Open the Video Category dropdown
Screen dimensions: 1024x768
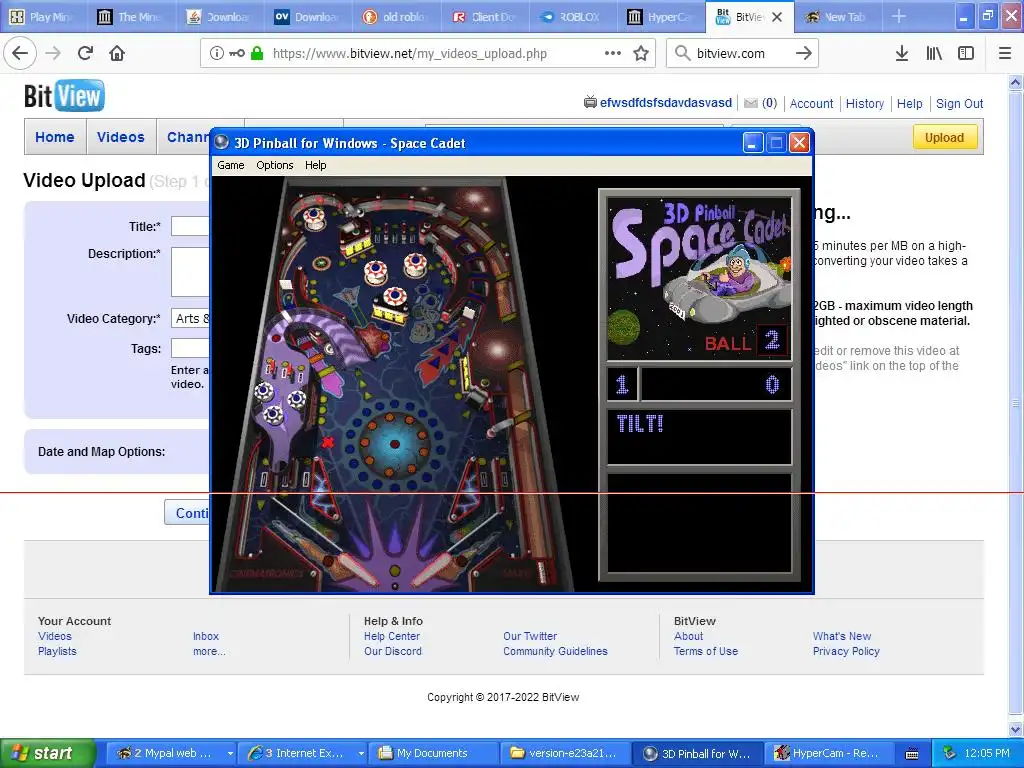tap(190, 318)
